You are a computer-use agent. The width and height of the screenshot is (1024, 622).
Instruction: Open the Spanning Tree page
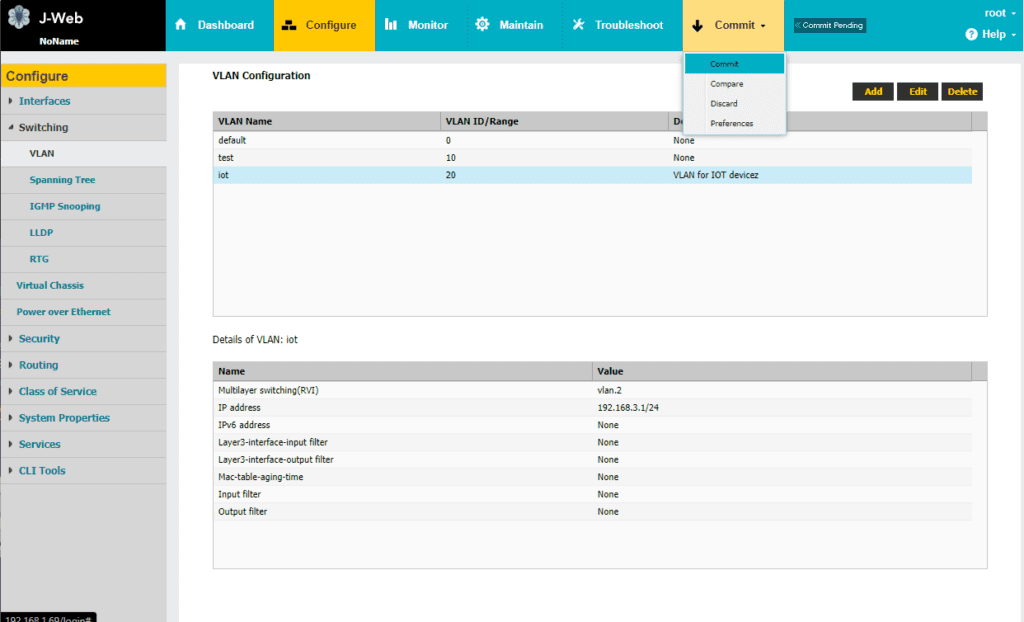point(84,180)
